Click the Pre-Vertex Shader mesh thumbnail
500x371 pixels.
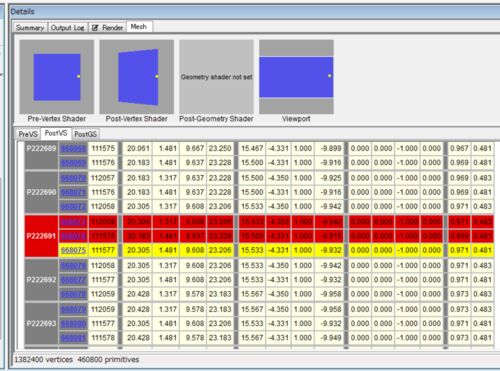57,77
